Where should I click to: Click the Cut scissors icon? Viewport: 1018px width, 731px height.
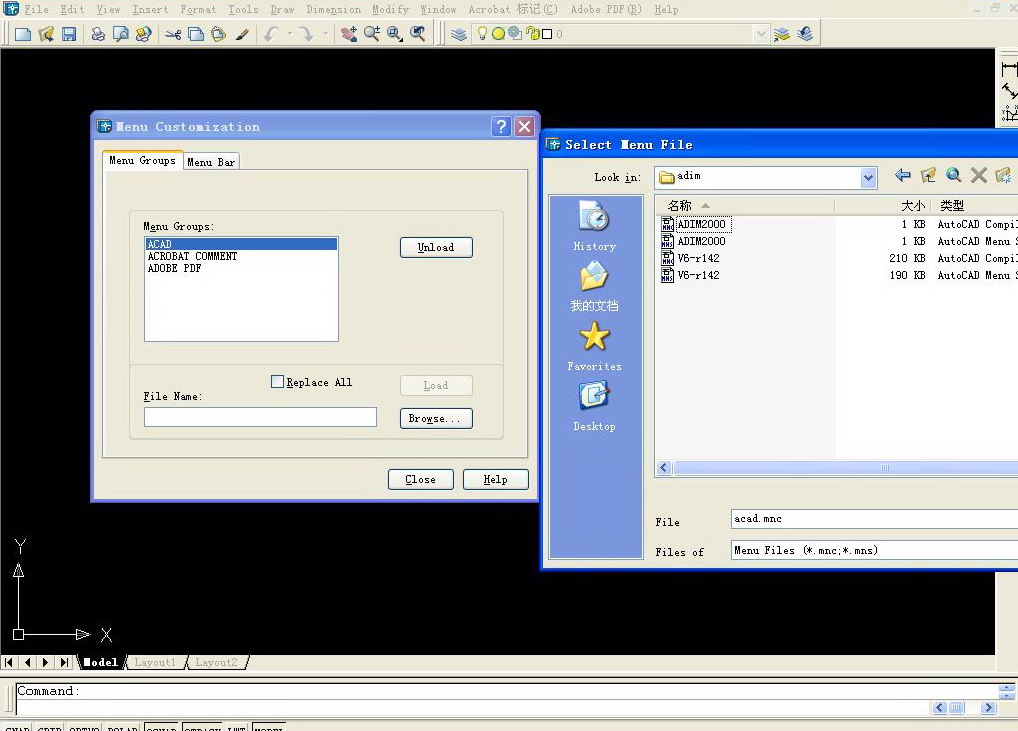[173, 34]
